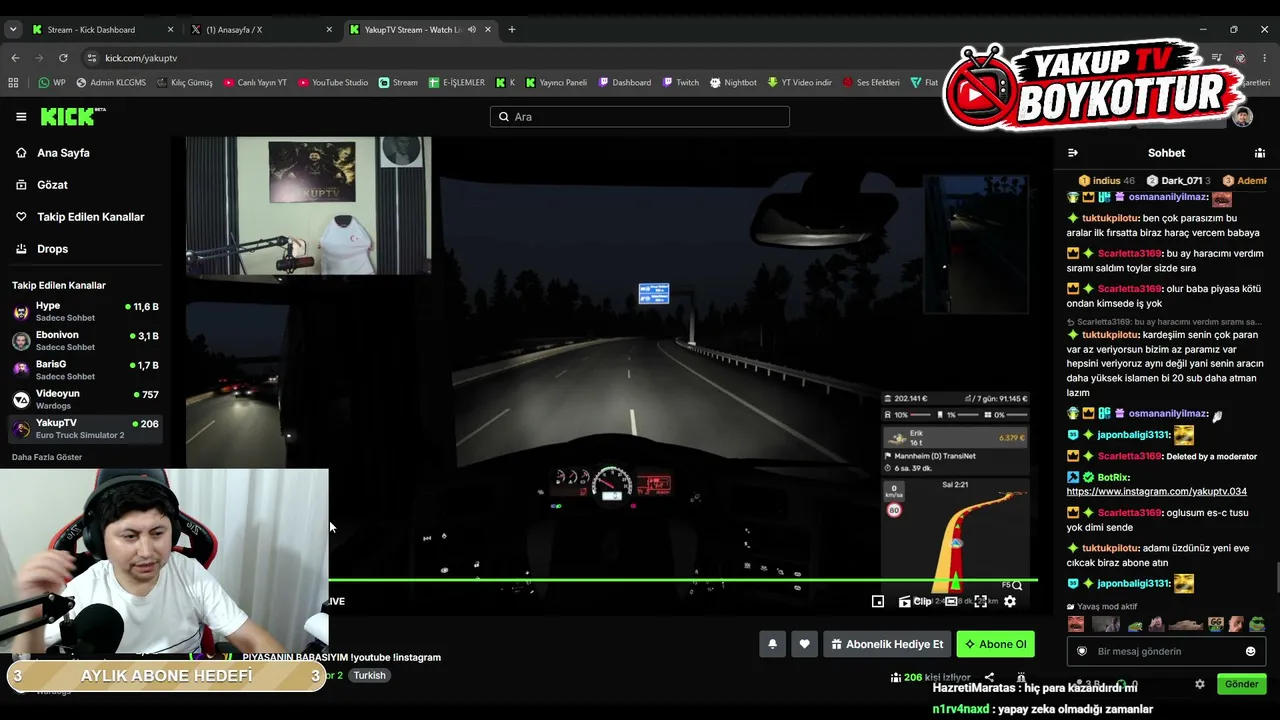Image resolution: width=1280 pixels, height=720 pixels.
Task: Mute the YakupTV Stream tab audio icon
Action: point(471,29)
